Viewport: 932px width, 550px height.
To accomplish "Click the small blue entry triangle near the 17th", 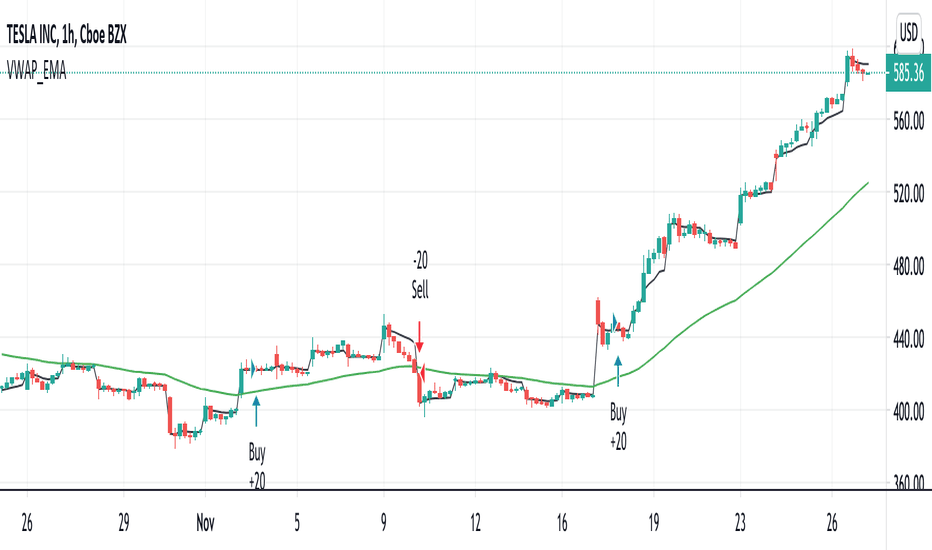I will pyautogui.click(x=615, y=322).
